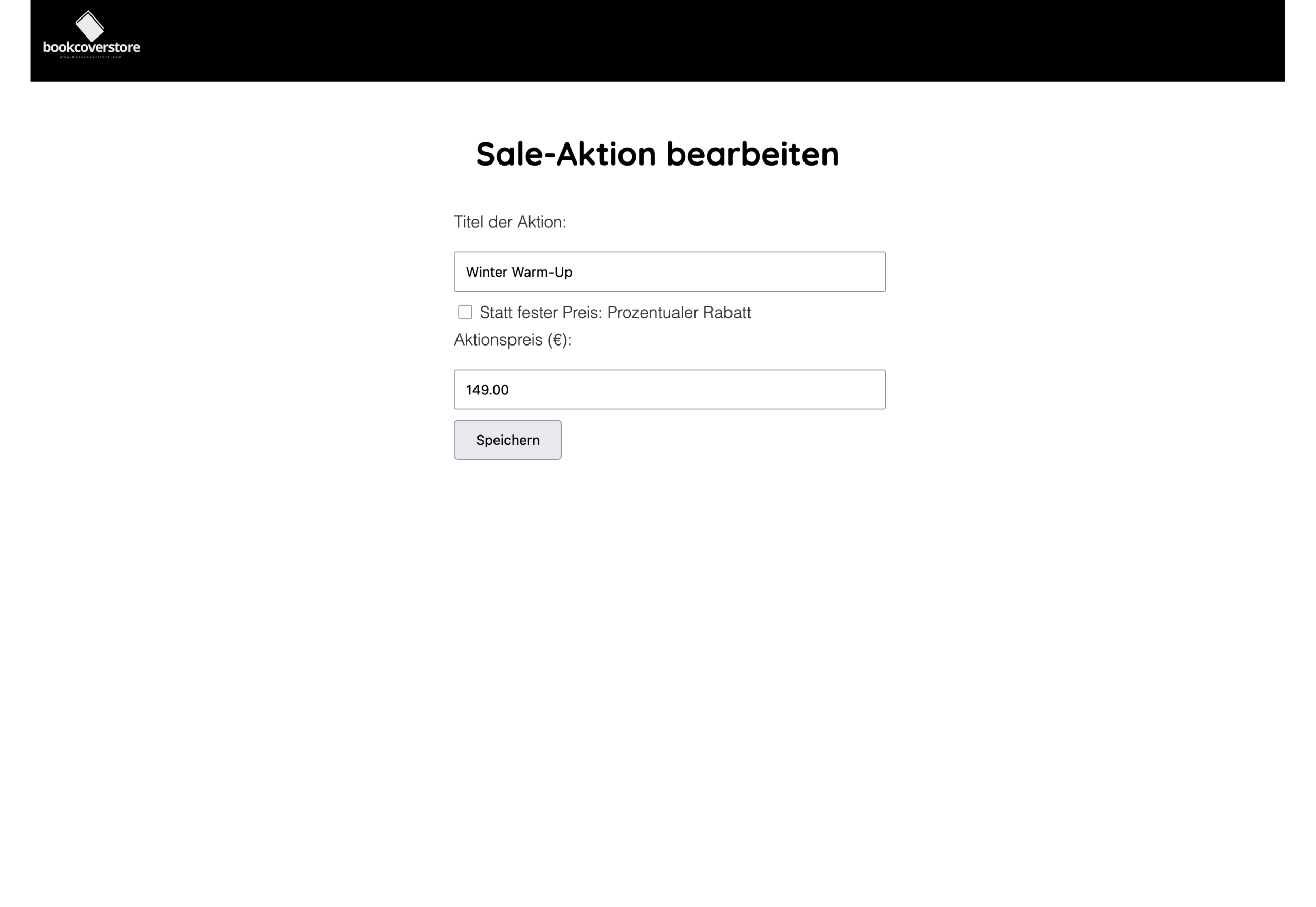Image resolution: width=1316 pixels, height=907 pixels.
Task: Focus the Aktionspreis input field
Action: 669,390
